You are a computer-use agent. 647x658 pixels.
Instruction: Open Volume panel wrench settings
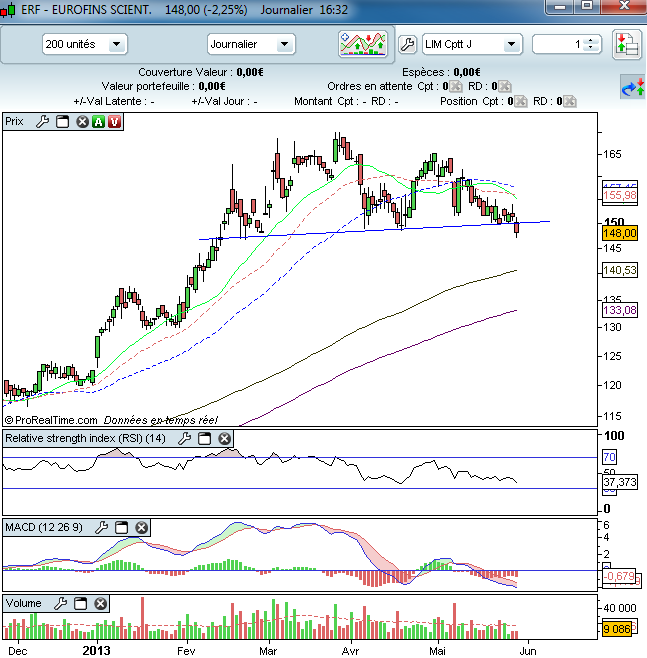coord(60,603)
